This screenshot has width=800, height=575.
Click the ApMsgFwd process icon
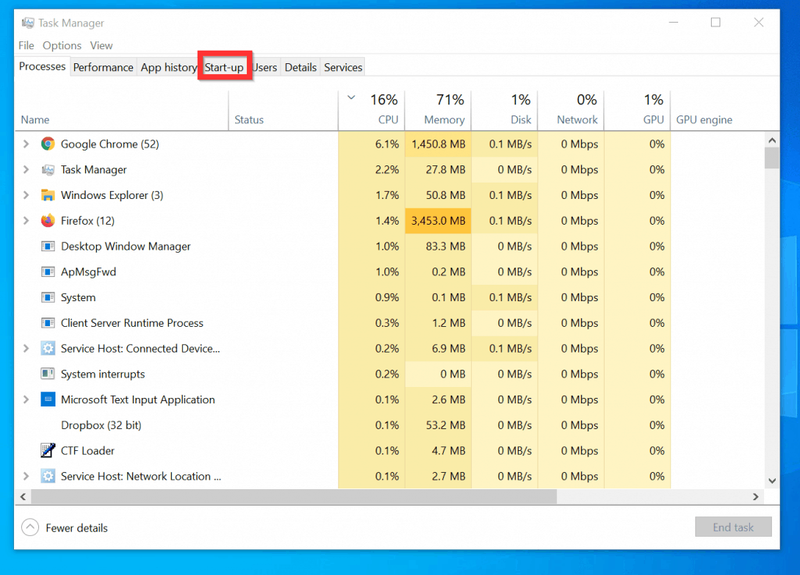tap(48, 272)
